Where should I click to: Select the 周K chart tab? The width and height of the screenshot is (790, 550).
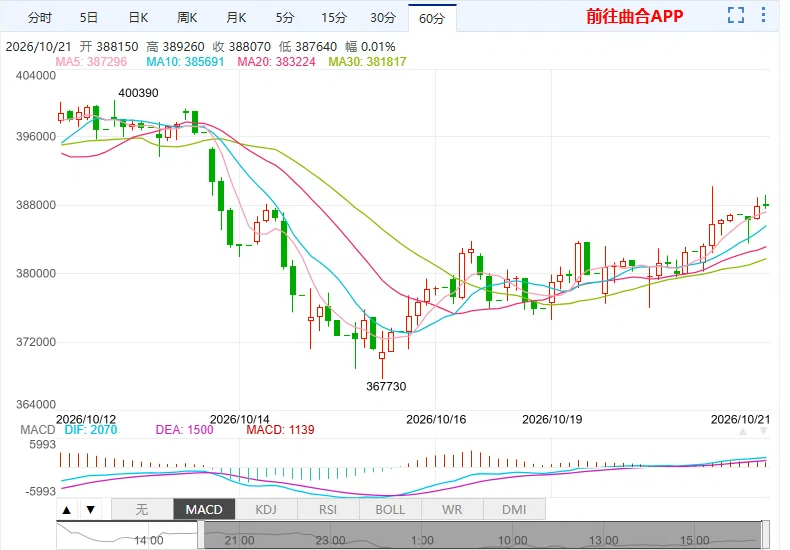click(187, 18)
